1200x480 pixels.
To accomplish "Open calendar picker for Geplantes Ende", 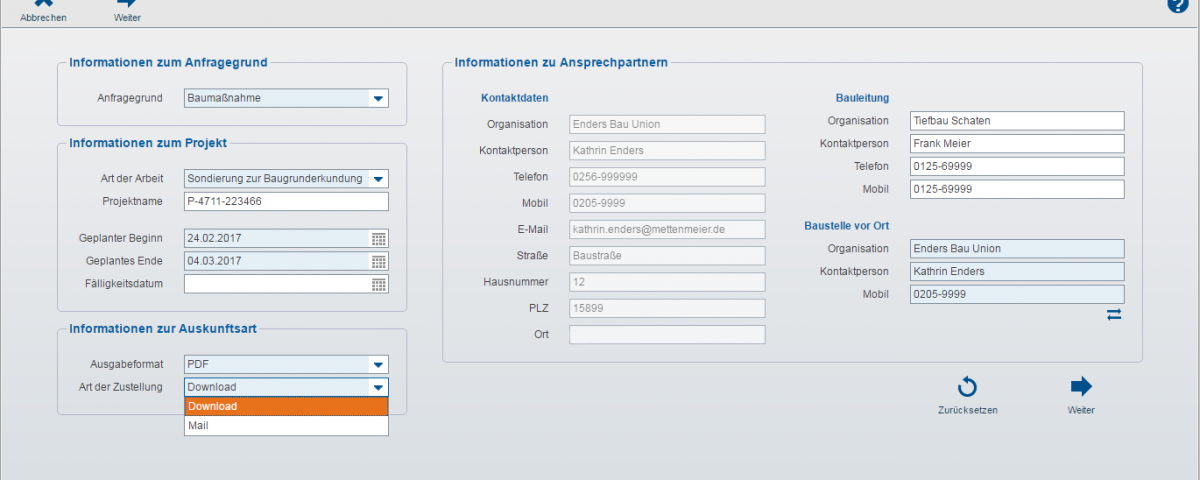I will 379,261.
